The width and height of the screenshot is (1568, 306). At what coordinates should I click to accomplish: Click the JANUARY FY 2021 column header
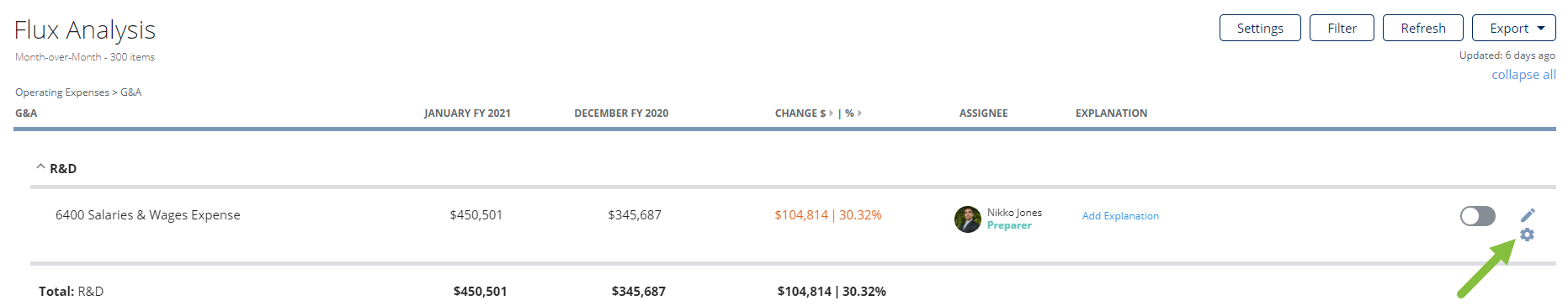coord(467,113)
